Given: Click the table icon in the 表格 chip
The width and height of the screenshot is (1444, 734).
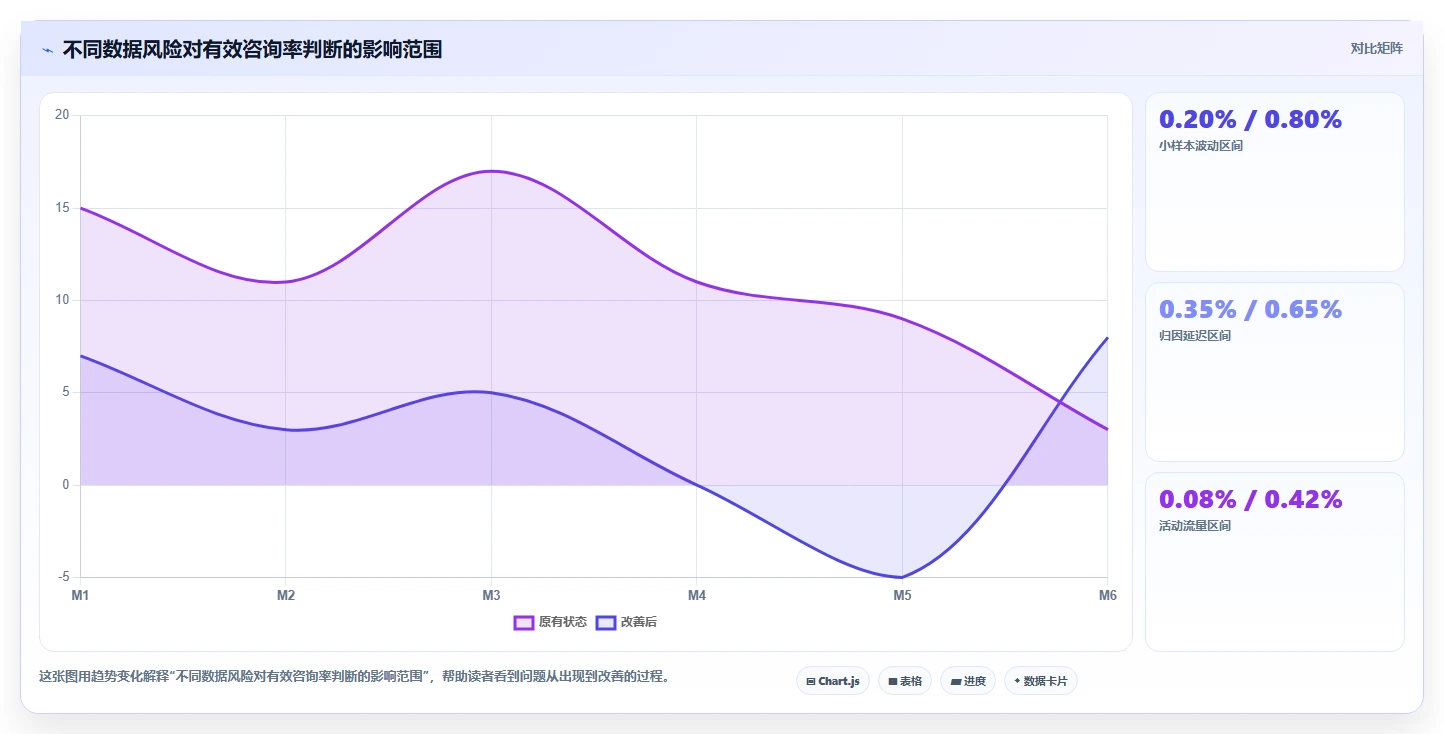Looking at the screenshot, I should (x=892, y=682).
